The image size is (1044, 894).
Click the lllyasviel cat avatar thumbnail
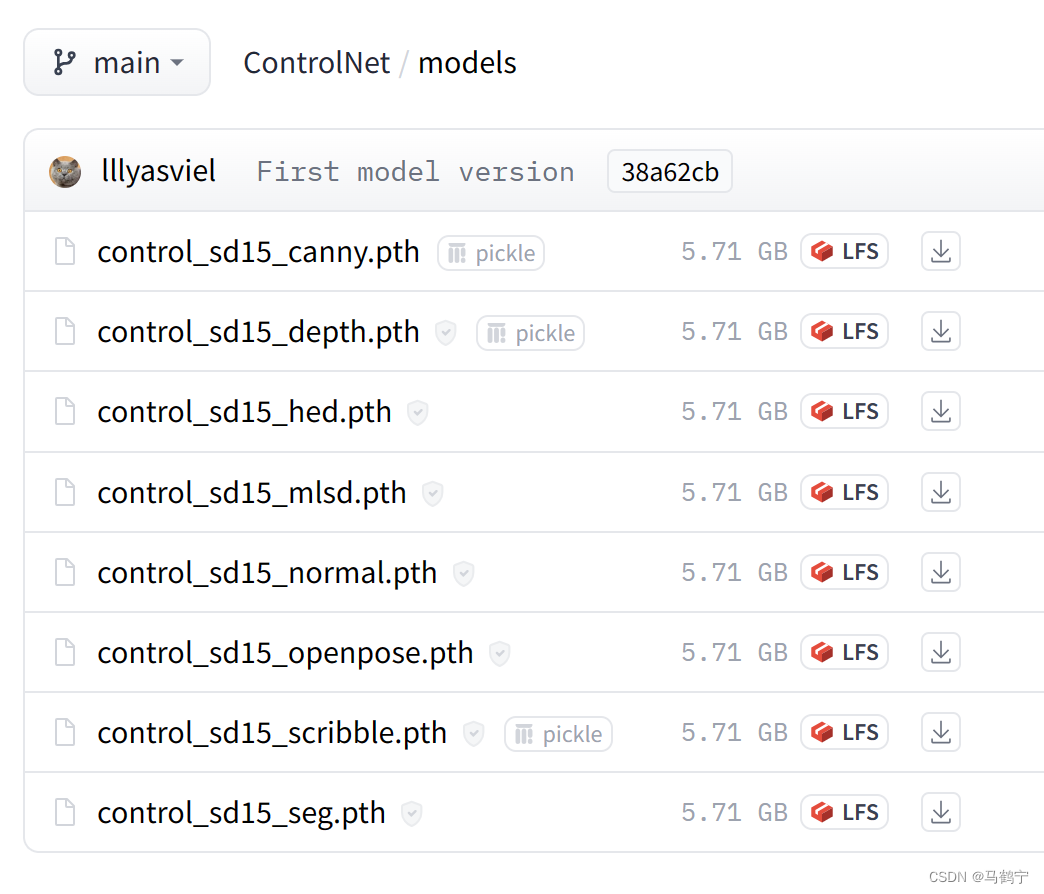point(65,172)
